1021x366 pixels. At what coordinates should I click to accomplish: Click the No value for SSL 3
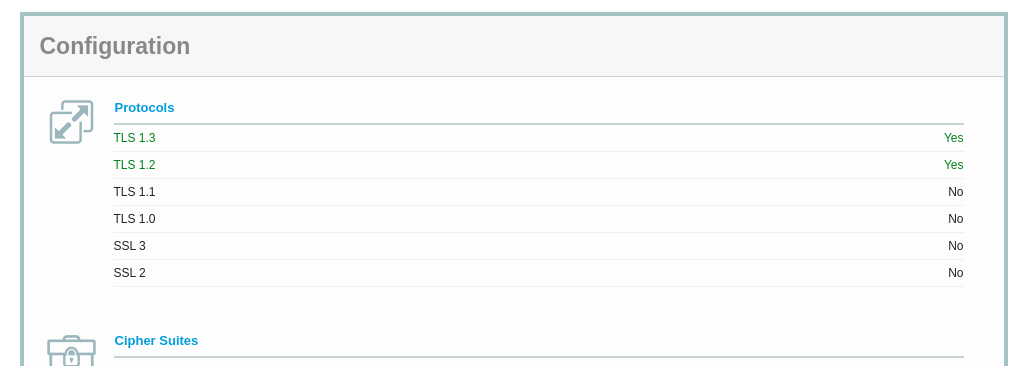[x=955, y=246]
